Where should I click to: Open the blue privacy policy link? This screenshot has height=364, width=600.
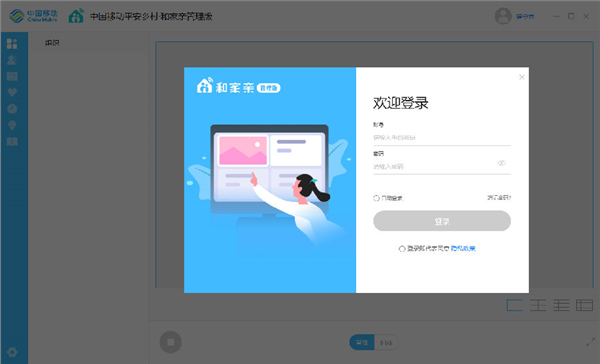coord(463,248)
